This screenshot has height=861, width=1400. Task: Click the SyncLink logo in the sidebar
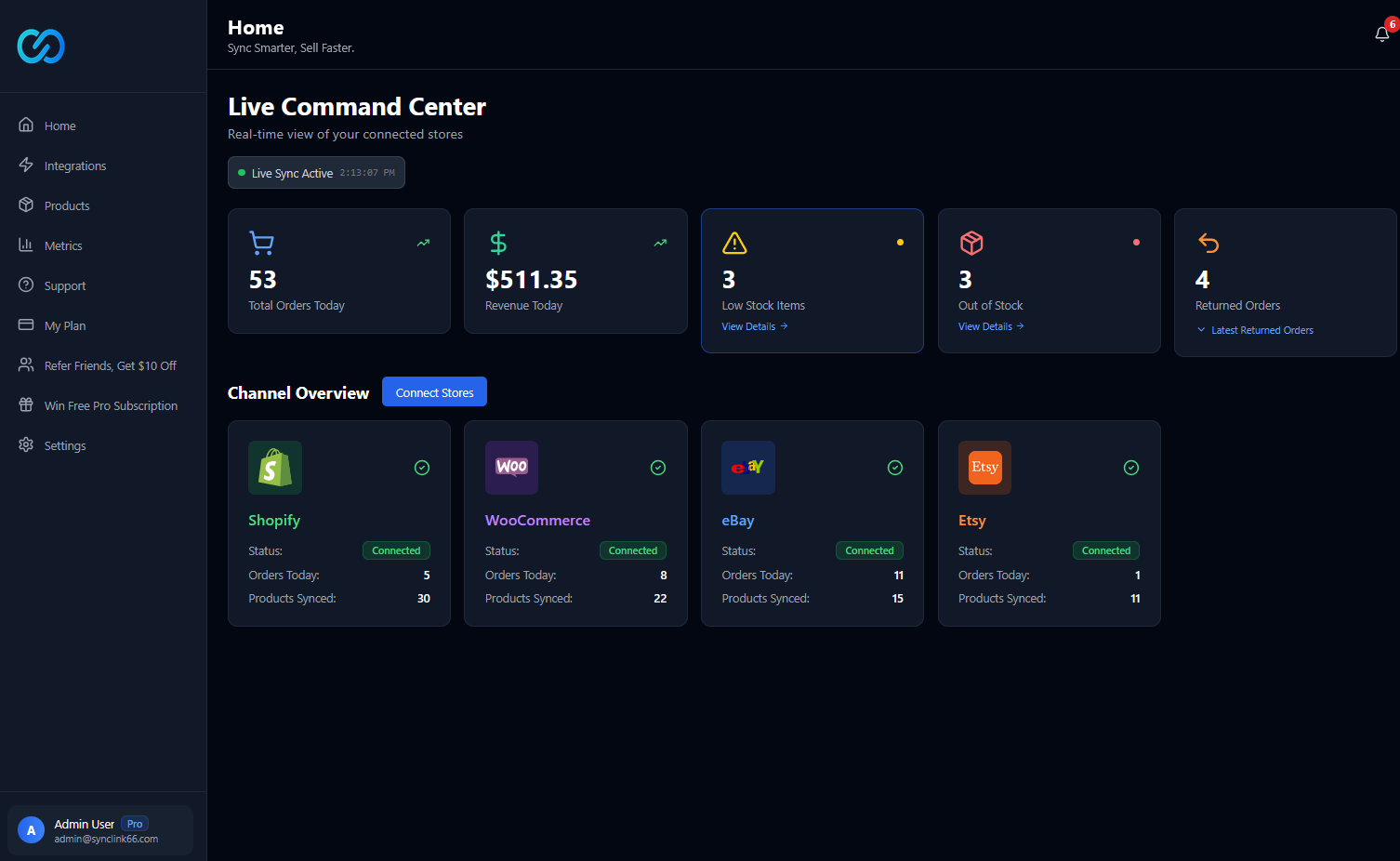(41, 46)
